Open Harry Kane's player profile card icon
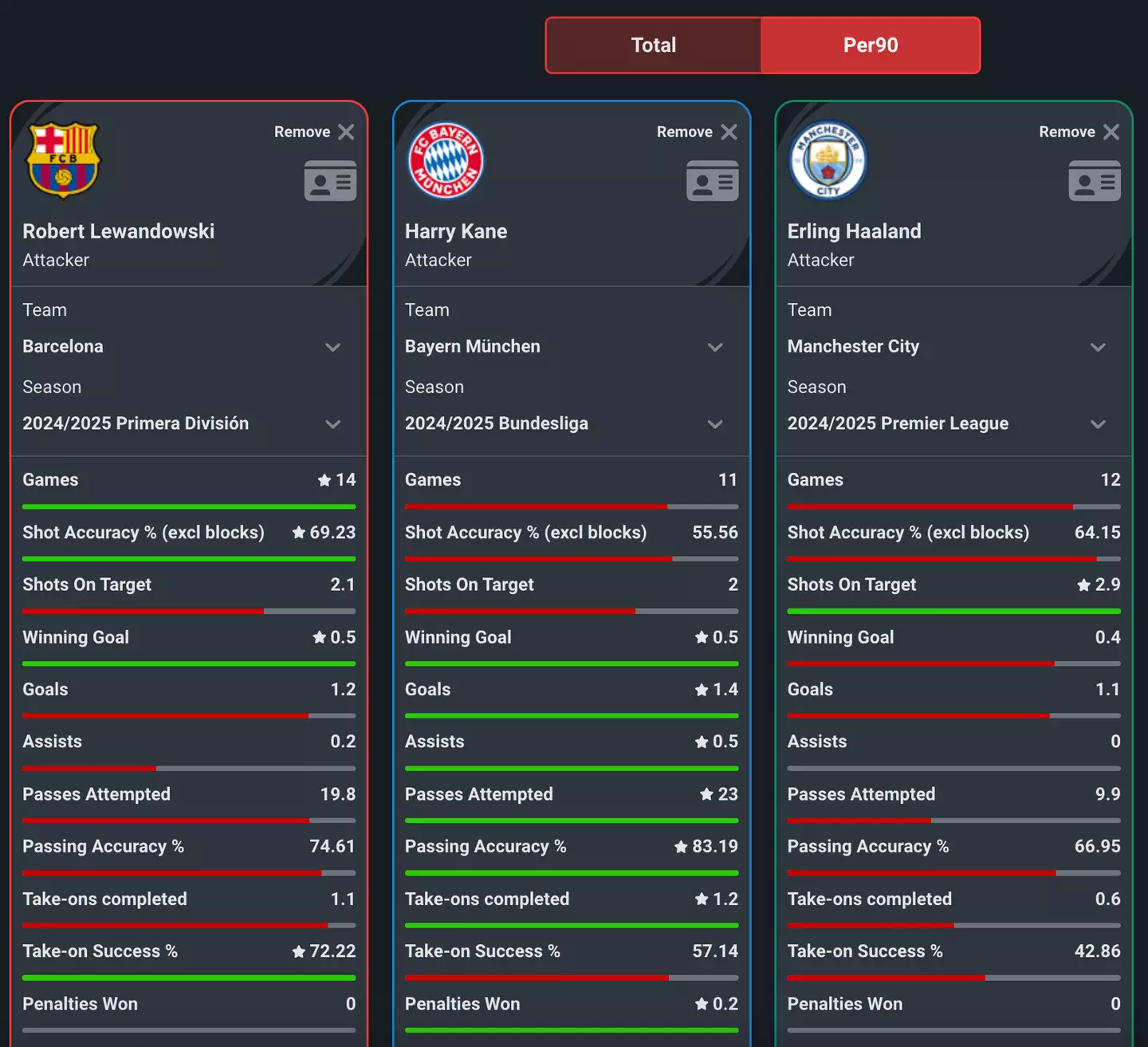 [x=712, y=181]
